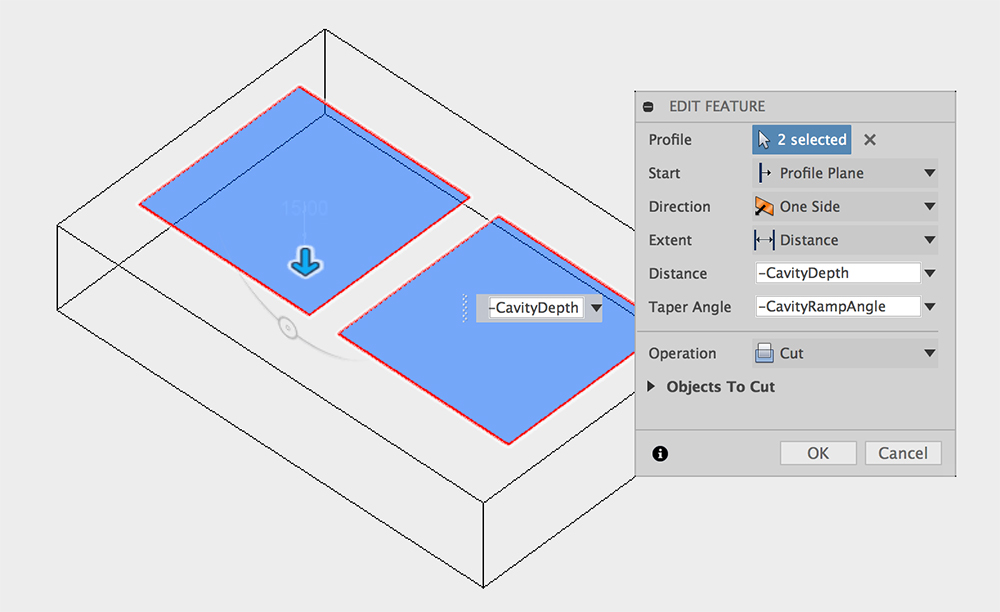This screenshot has height=612, width=1000.
Task: Open the Direction dropdown
Action: click(x=930, y=206)
